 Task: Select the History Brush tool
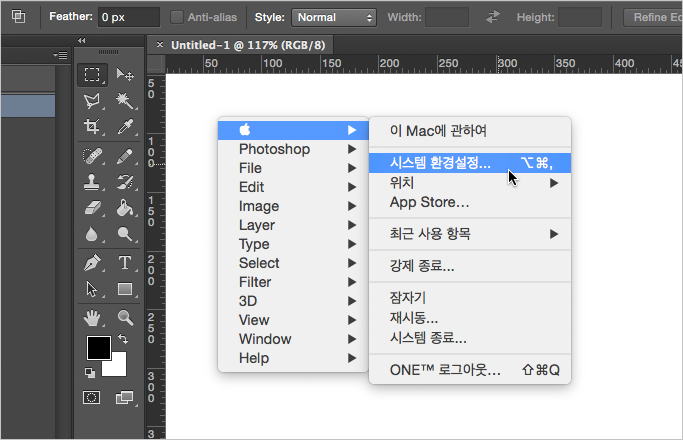pyautogui.click(x=125, y=182)
